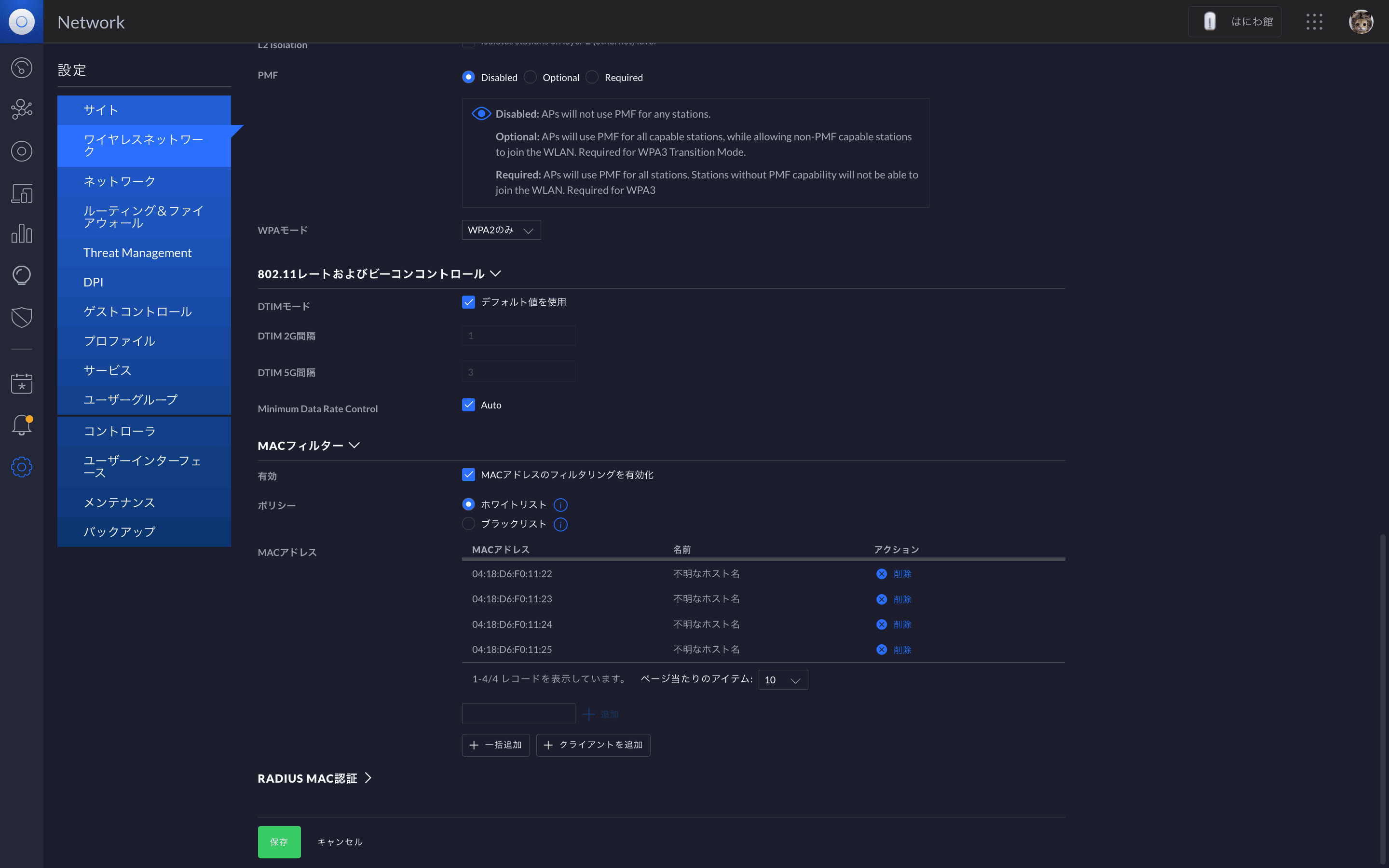The height and width of the screenshot is (868, 1389).
Task: Open the apps grid icon
Action: pyautogui.click(x=1314, y=22)
